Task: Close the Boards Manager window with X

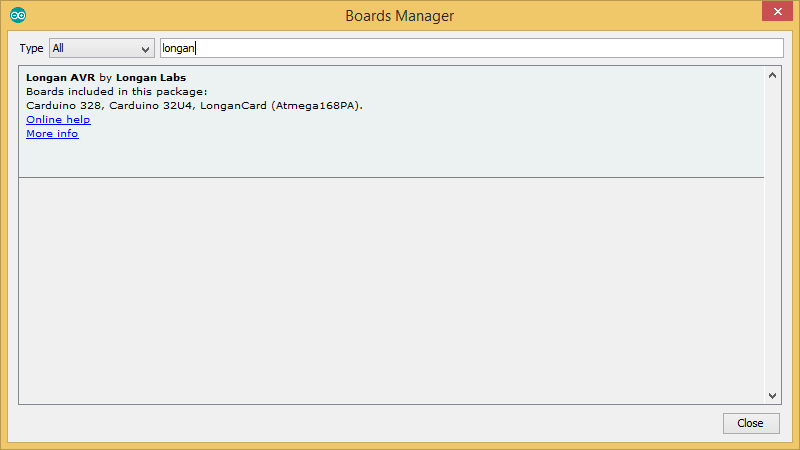Action: coord(777,11)
